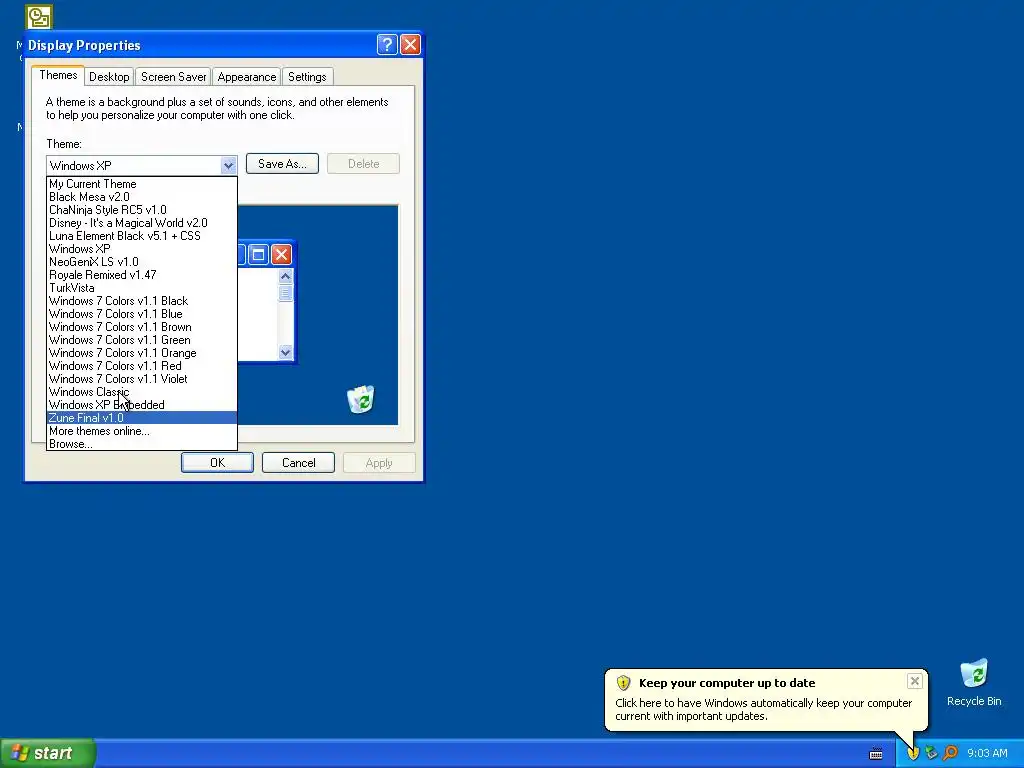This screenshot has height=768, width=1024.
Task: Select Disney - It's a Magical World v2.0
Action: (x=142, y=223)
